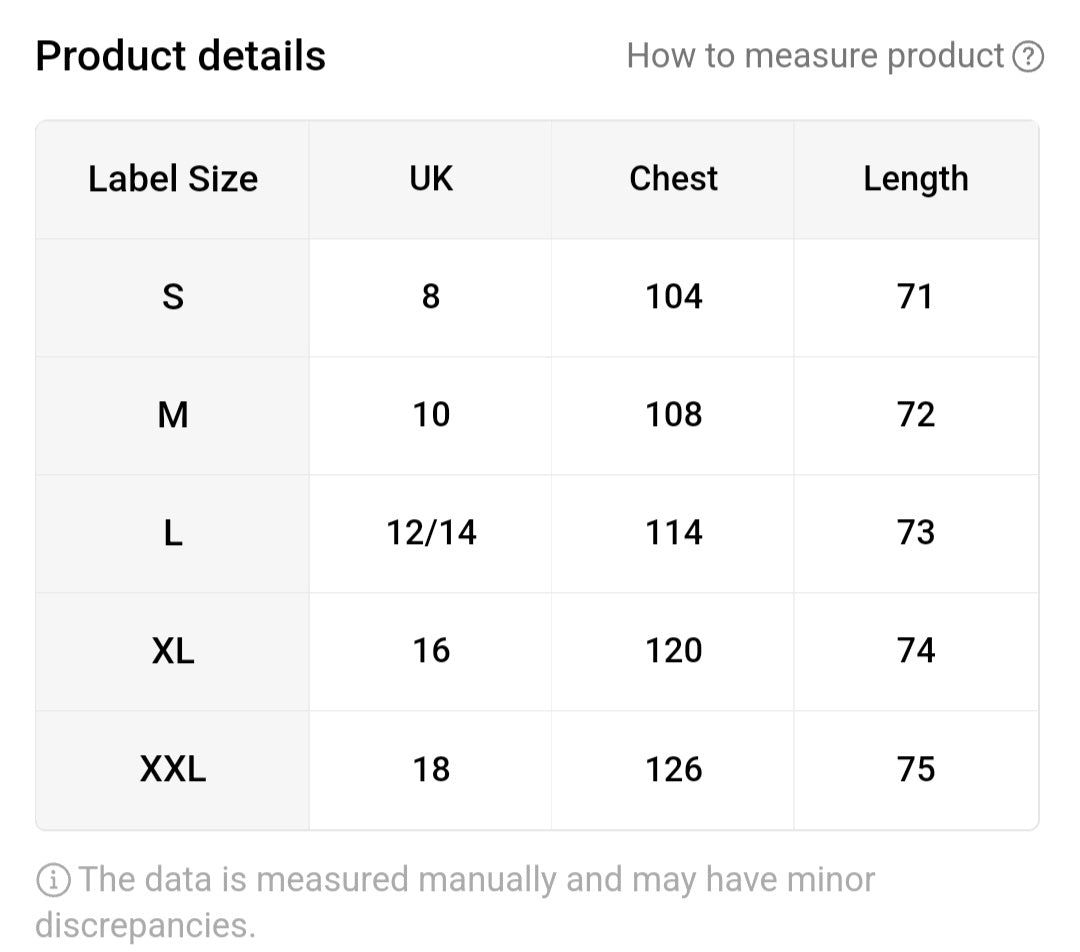
Task: Click the Length column header
Action: pos(916,179)
